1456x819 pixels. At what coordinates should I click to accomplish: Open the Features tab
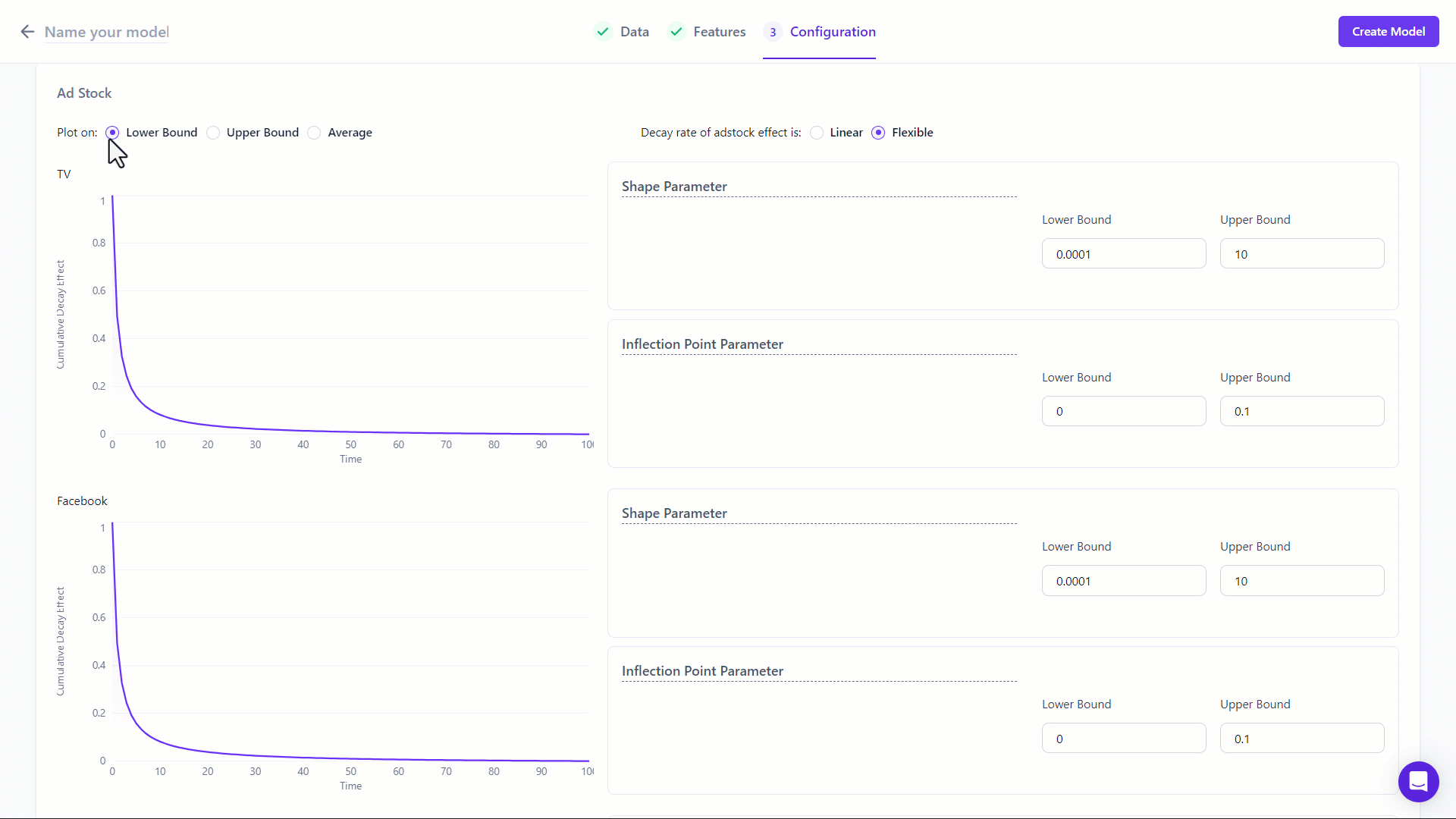719,31
